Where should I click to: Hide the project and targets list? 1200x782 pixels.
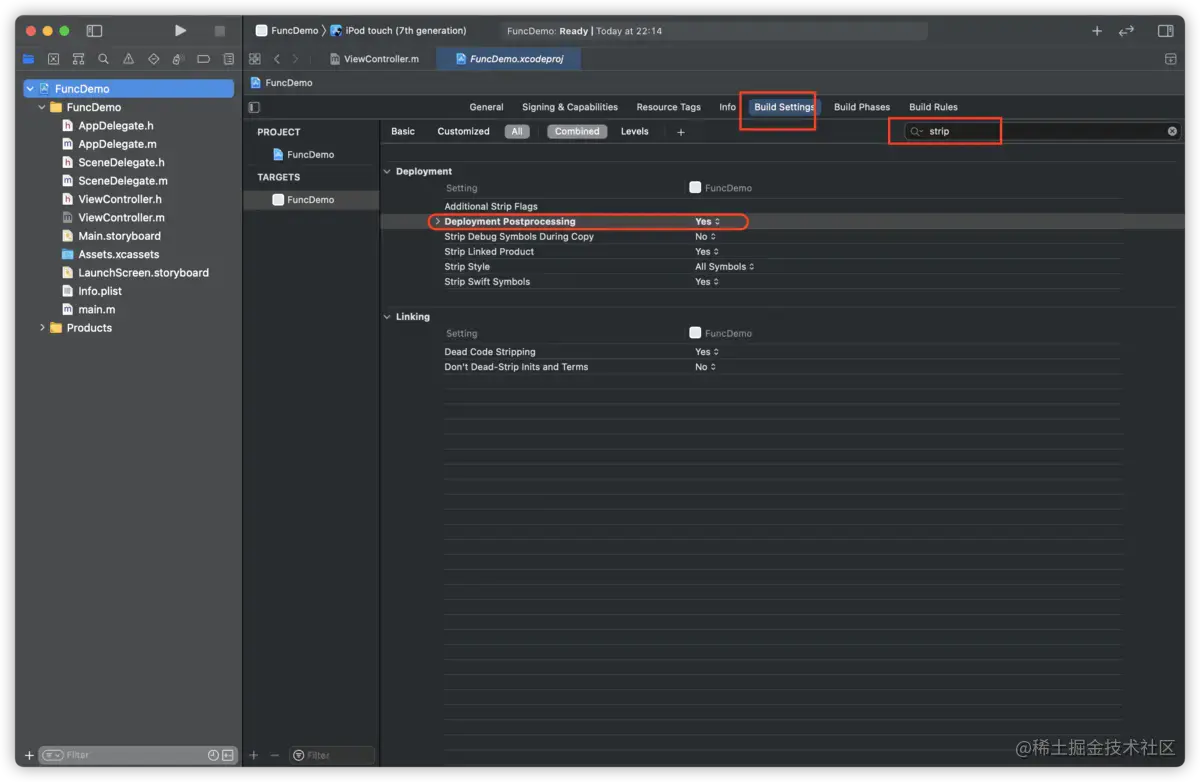tap(254, 107)
